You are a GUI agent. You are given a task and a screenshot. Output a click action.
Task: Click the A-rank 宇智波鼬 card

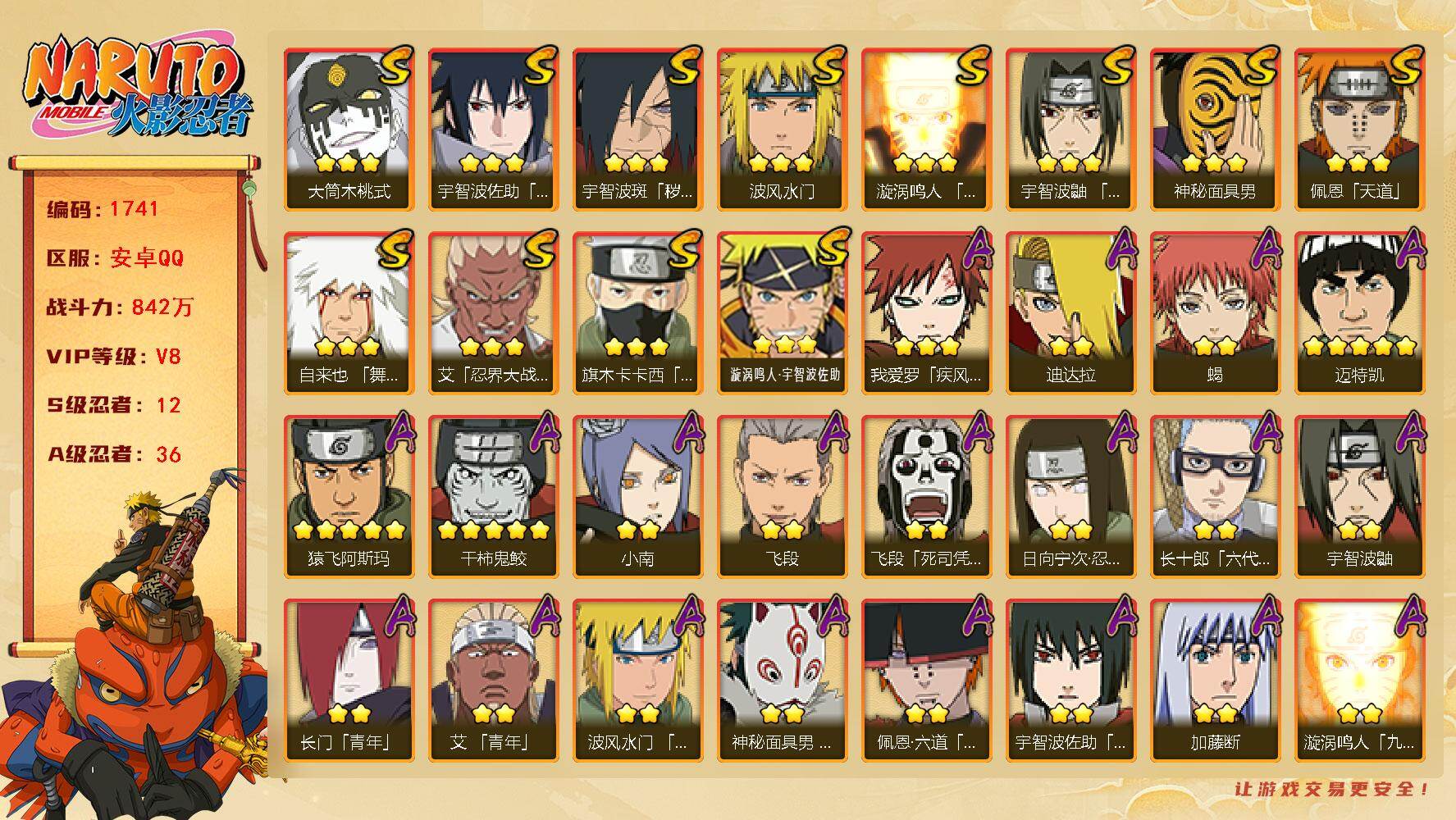(x=1359, y=496)
